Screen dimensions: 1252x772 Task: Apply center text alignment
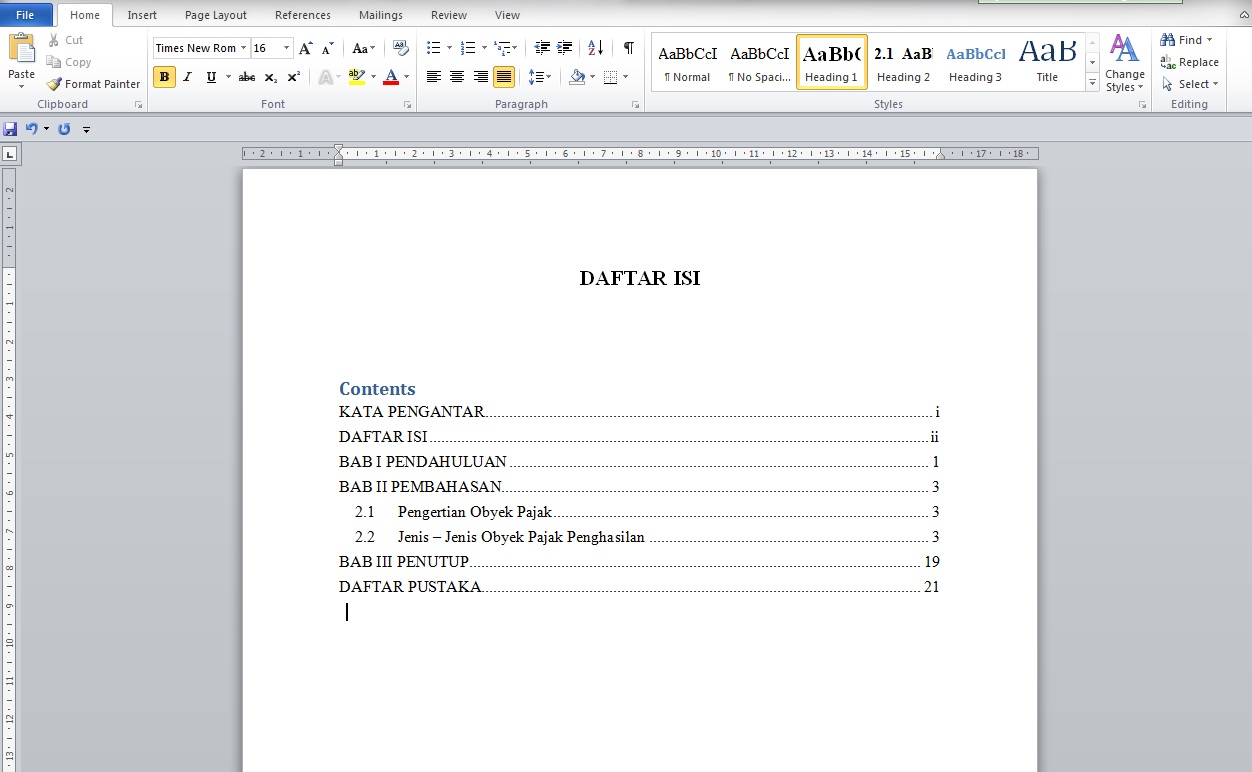tap(456, 77)
